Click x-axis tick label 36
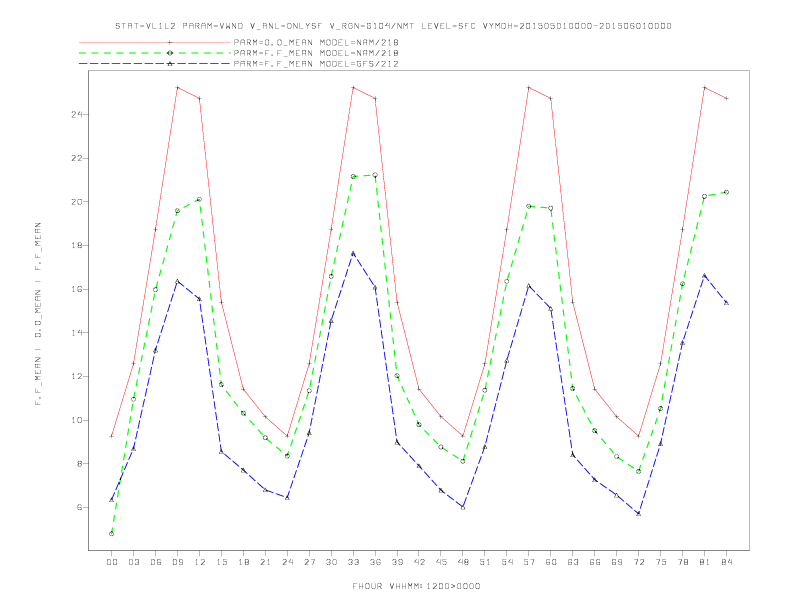 [375, 562]
